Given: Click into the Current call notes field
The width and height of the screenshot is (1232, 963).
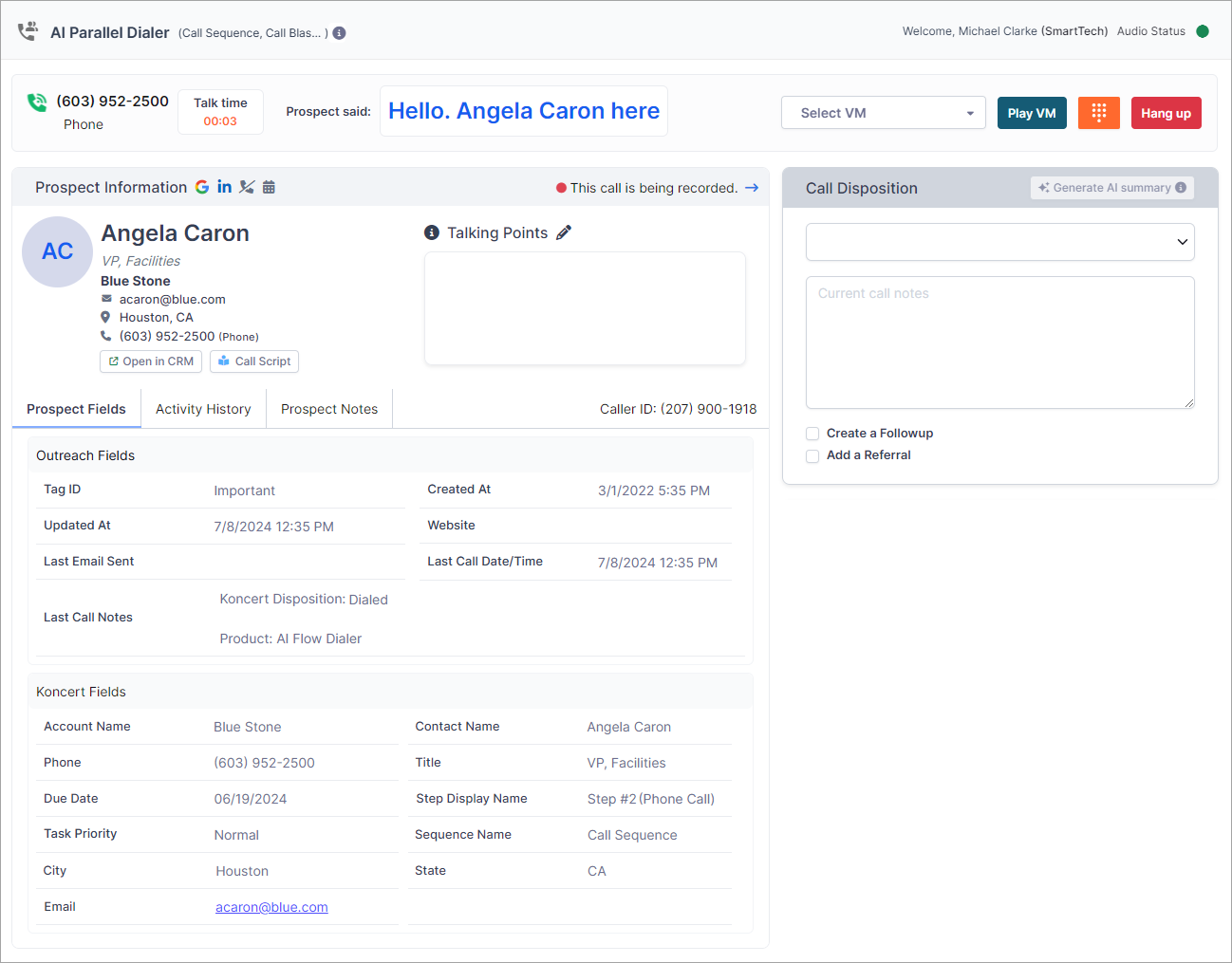Looking at the screenshot, I should point(1000,343).
